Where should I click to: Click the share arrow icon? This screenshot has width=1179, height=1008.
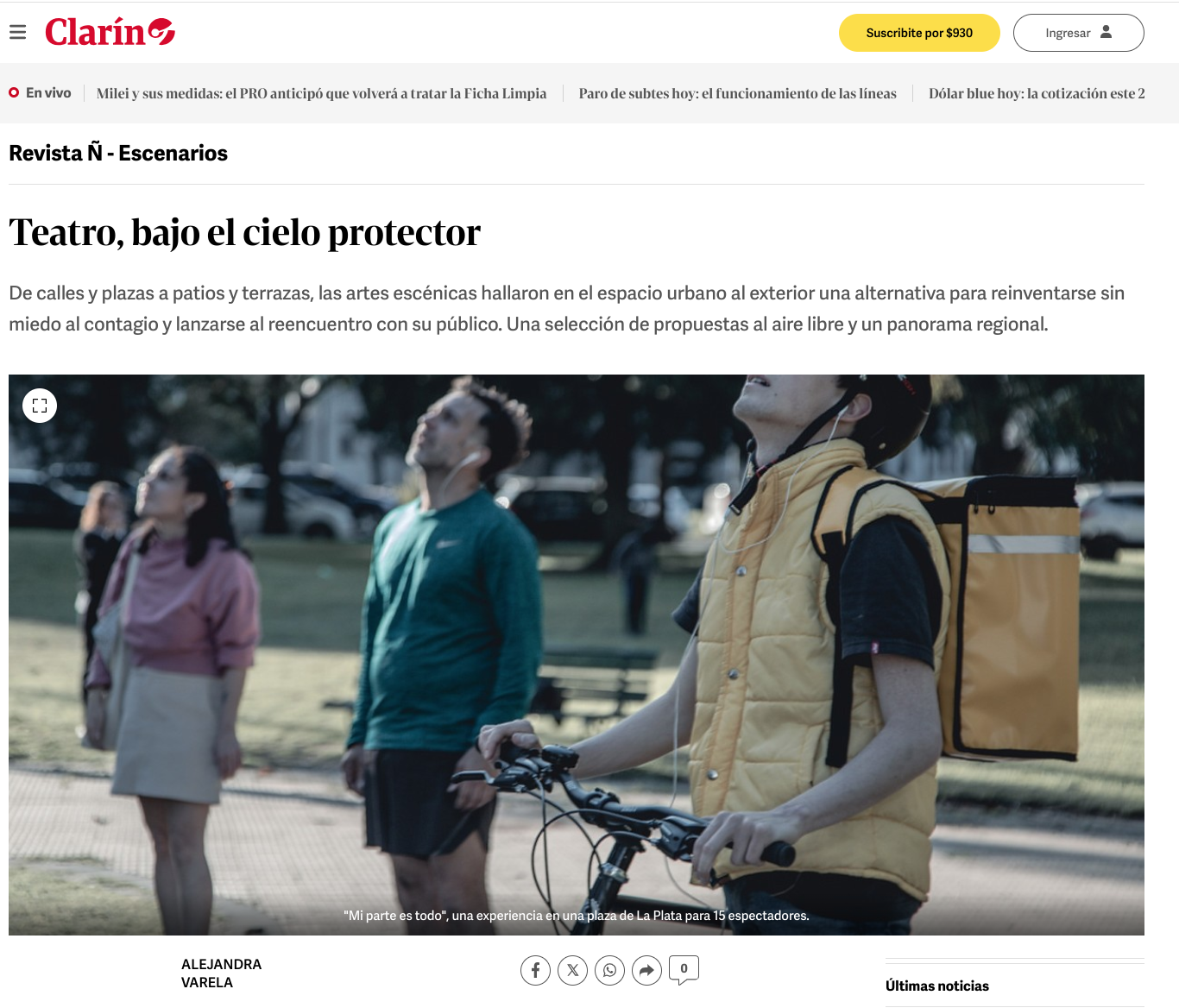click(x=646, y=970)
